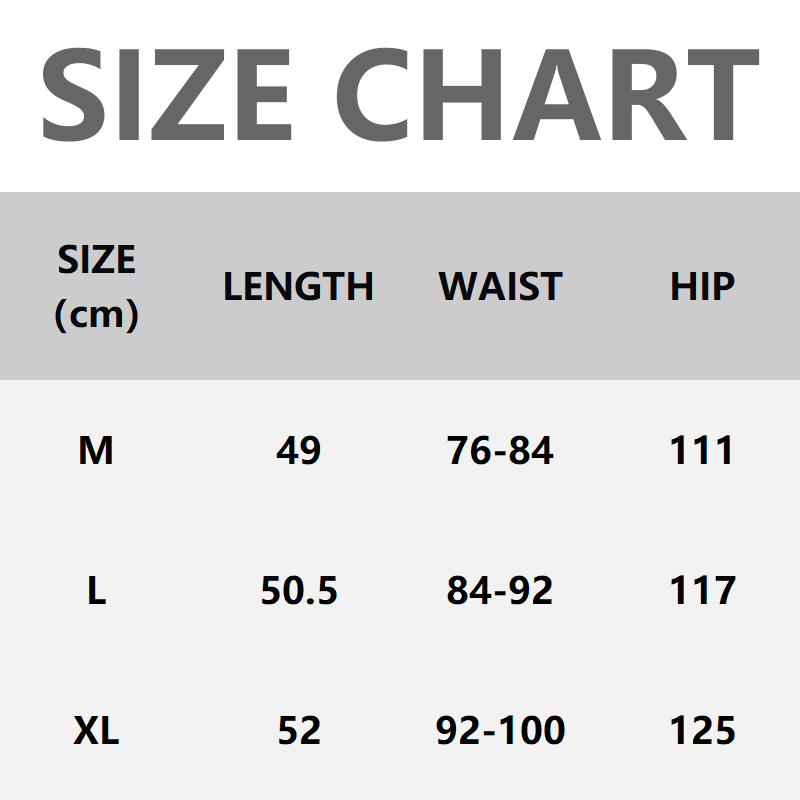Click the L size row label
This screenshot has height=800, width=800.
[96, 592]
